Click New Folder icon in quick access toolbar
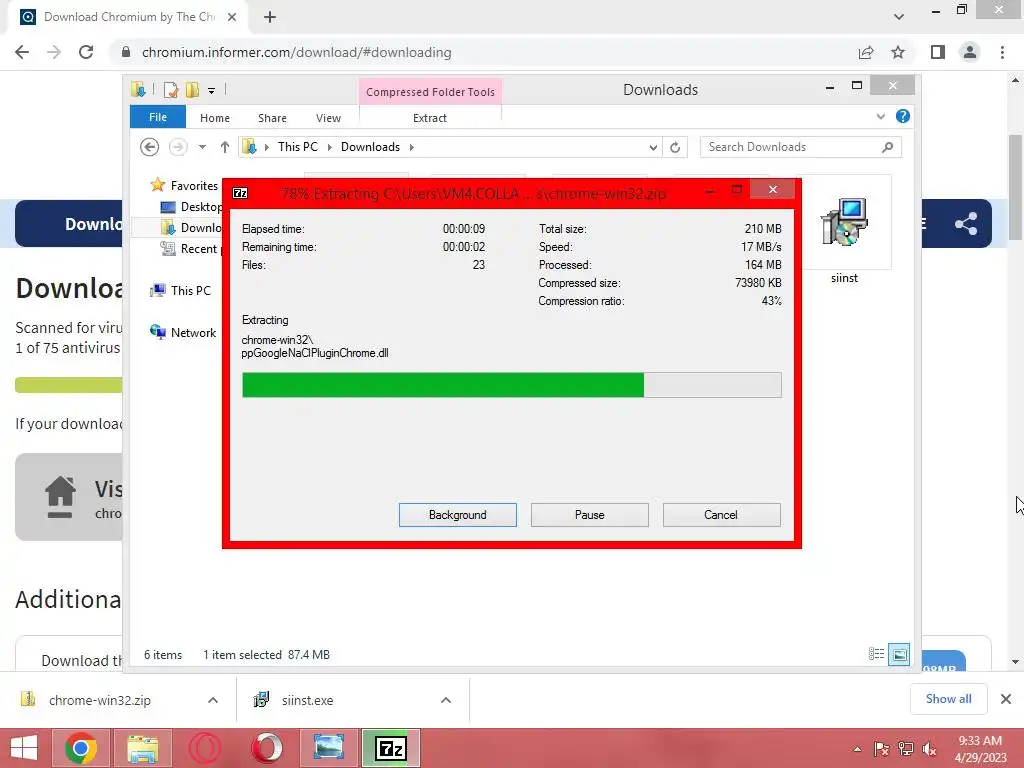 tap(193, 90)
